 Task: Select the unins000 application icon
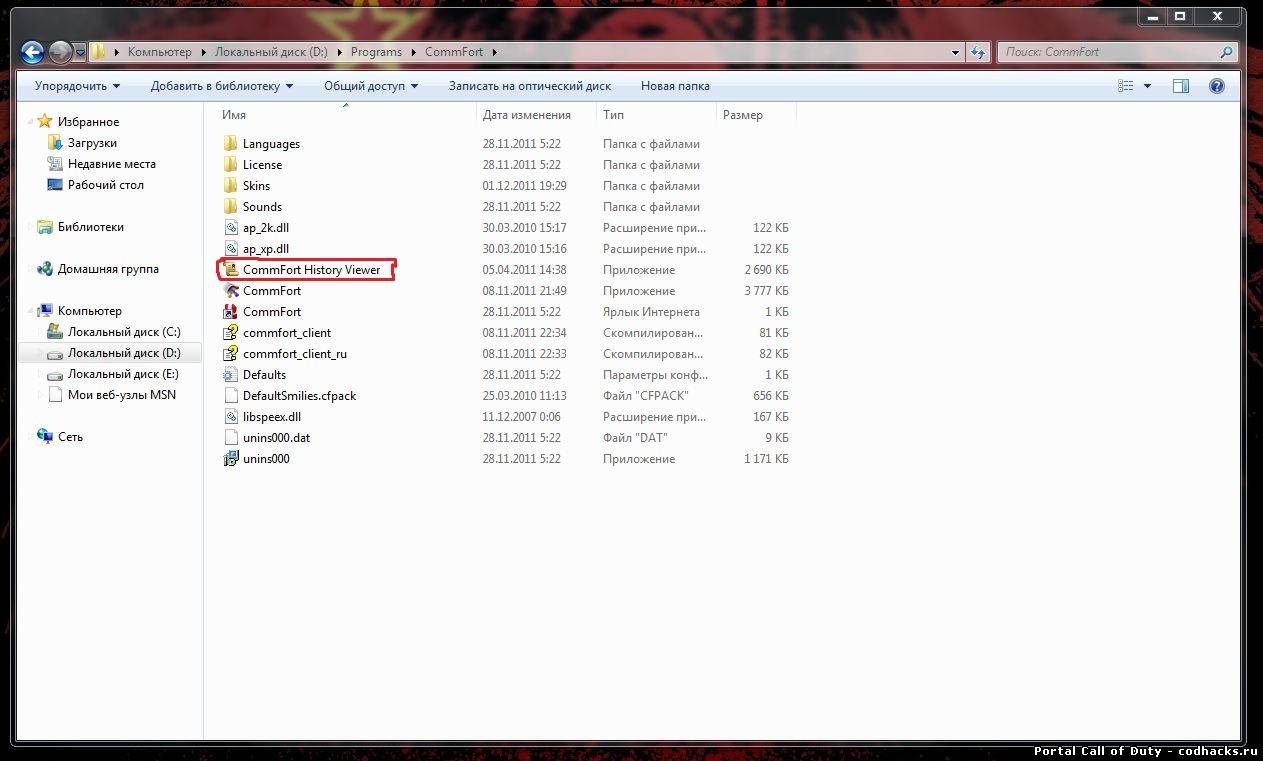[231, 459]
